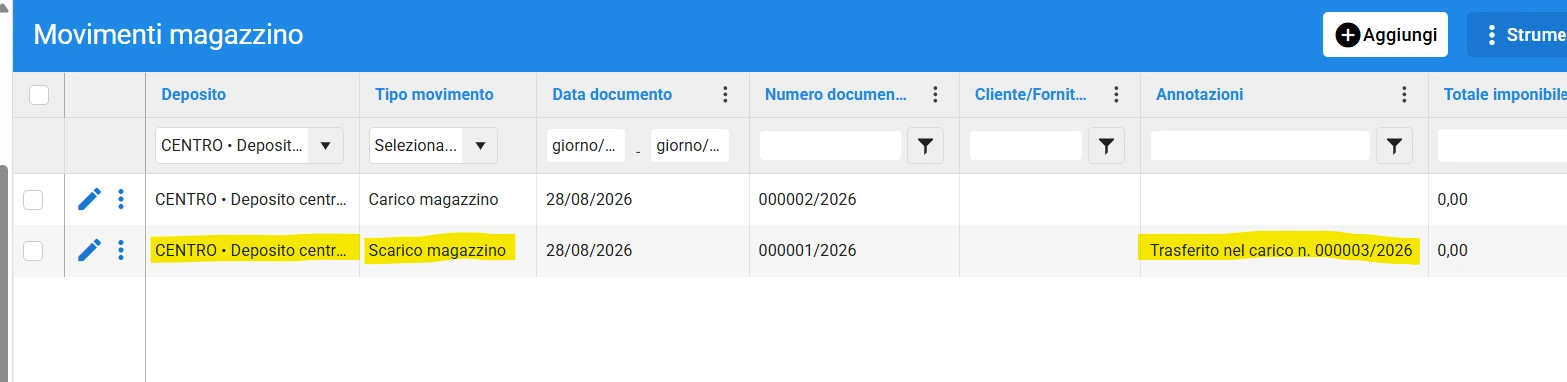Sort by Deposito column header

pyautogui.click(x=193, y=95)
